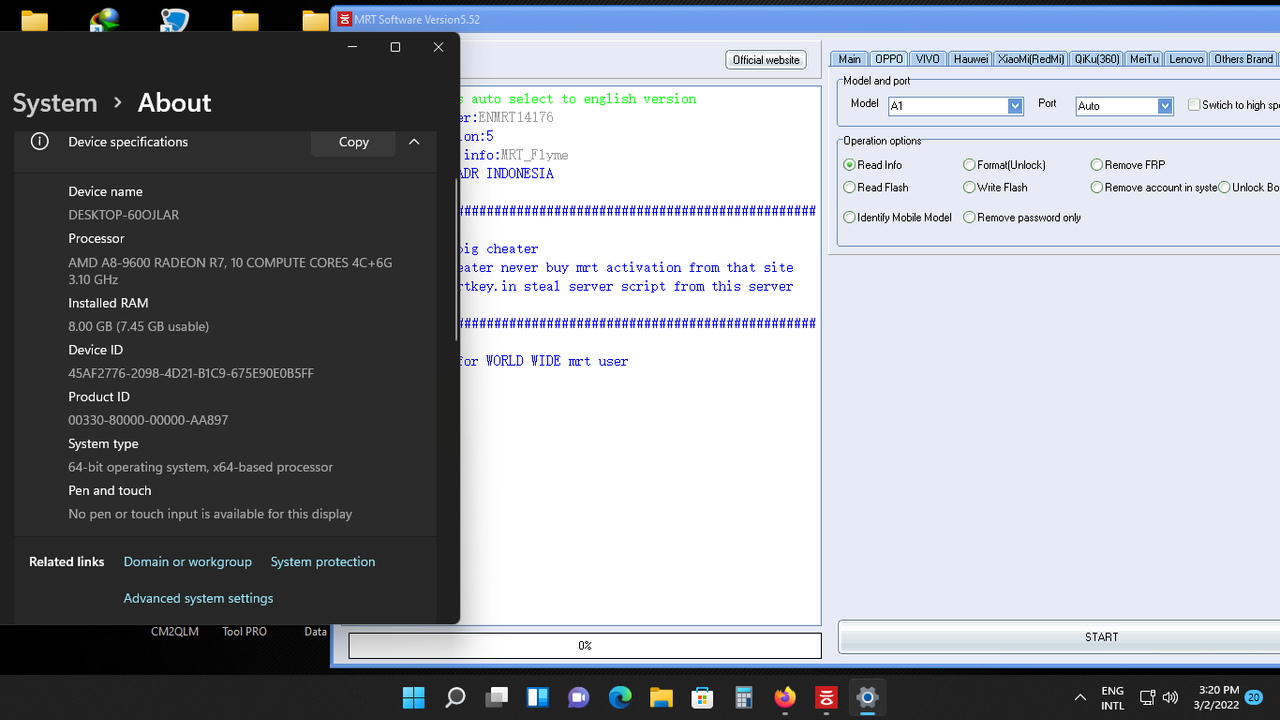Open the Port dropdown set to Auto
1280x720 pixels.
[x=1162, y=105]
